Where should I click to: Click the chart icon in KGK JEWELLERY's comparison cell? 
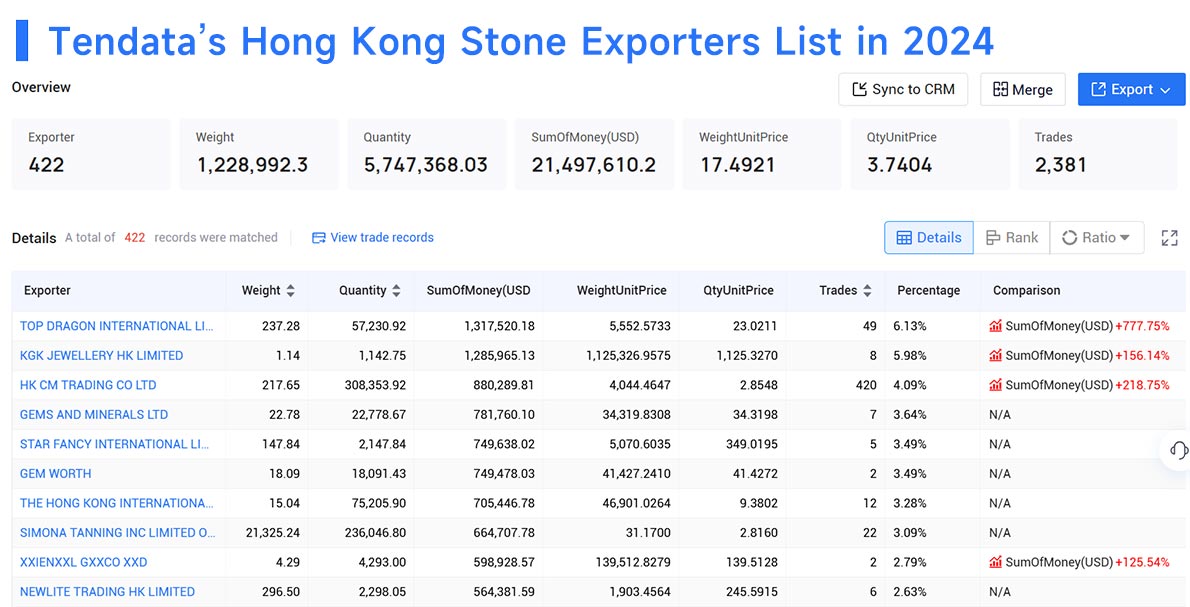coord(994,355)
